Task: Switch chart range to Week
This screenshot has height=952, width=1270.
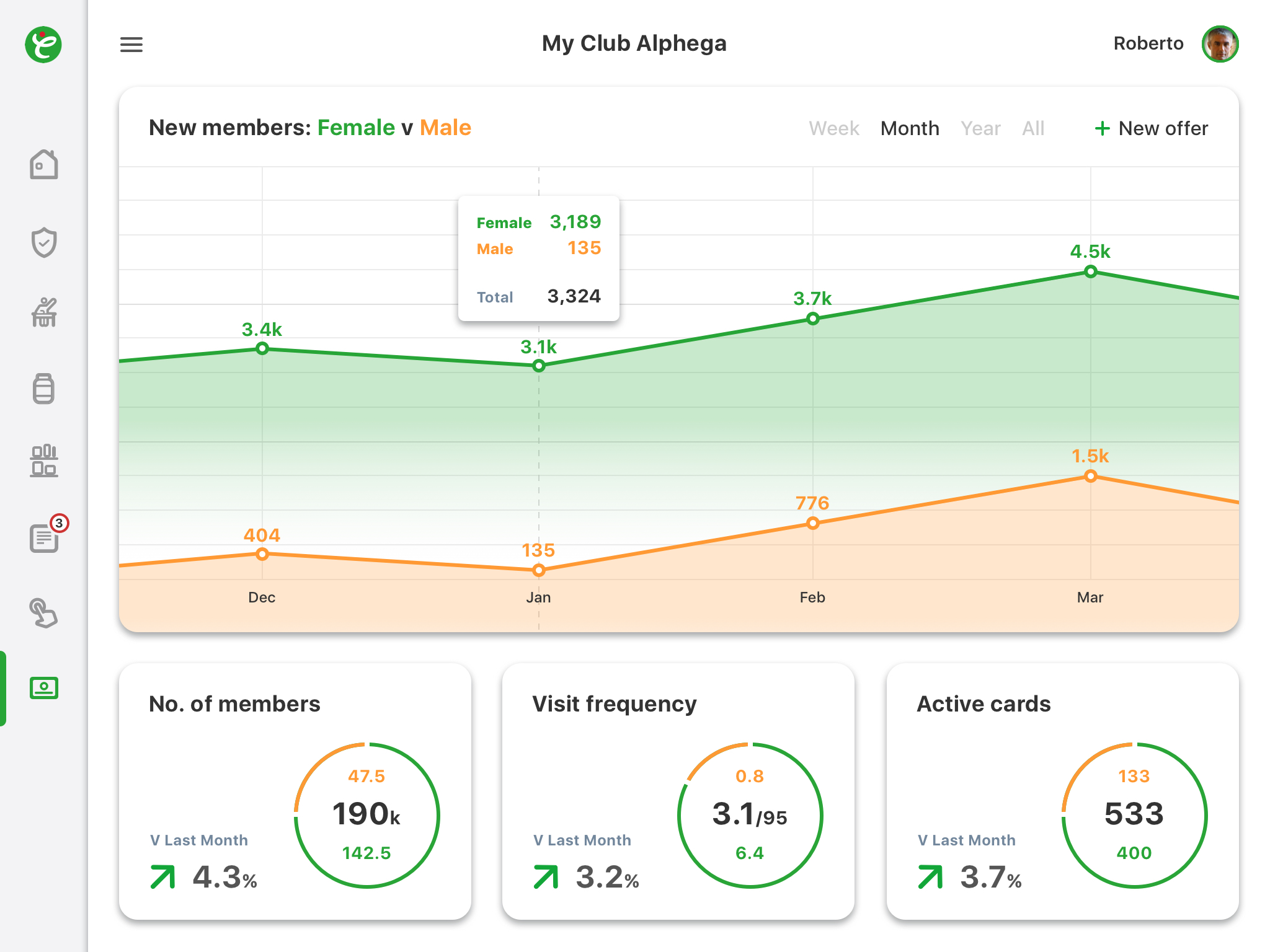Action: (x=833, y=128)
